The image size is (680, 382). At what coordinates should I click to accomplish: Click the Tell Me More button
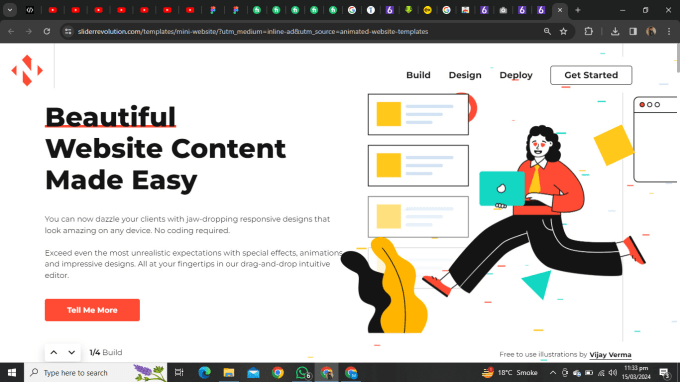92,310
